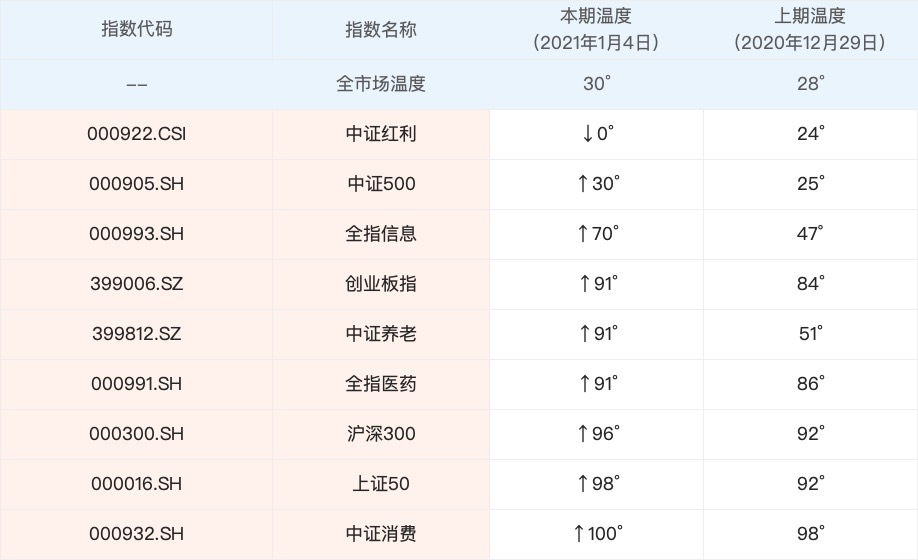This screenshot has height=560, width=918.
Task: Click index code 000922.CSI
Action: [137, 134]
